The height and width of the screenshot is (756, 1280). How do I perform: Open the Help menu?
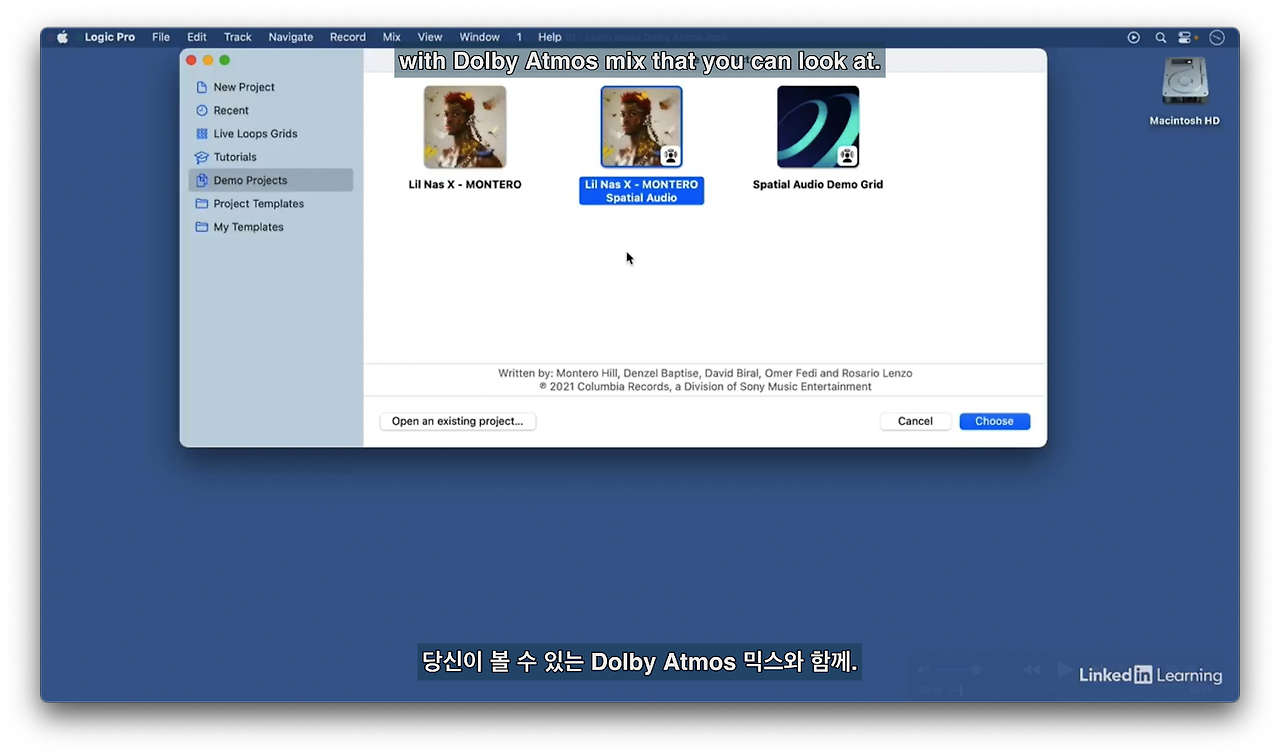pos(550,37)
